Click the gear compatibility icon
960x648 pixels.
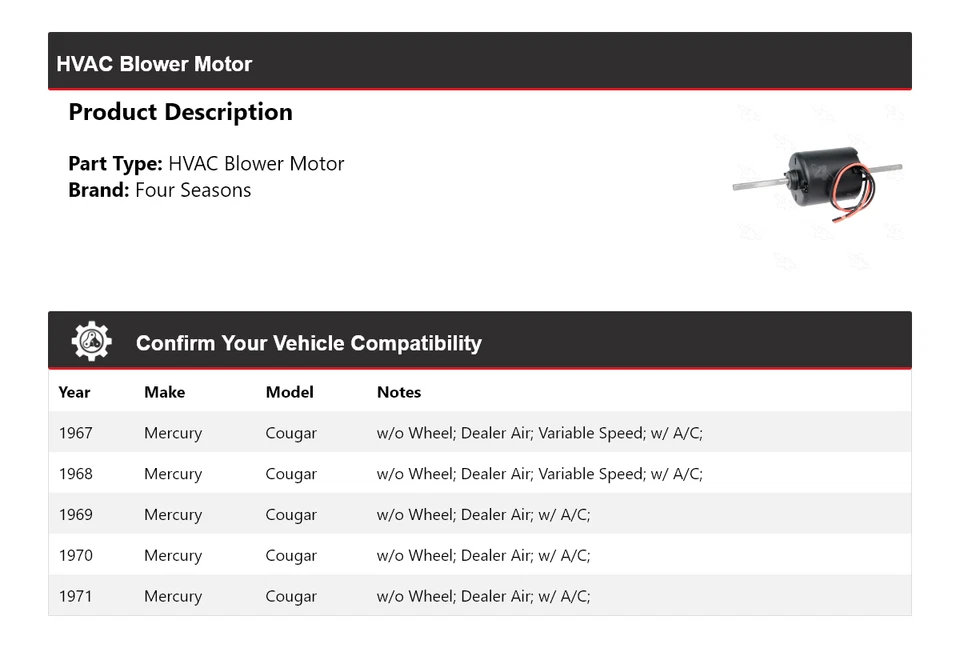pyautogui.click(x=92, y=342)
